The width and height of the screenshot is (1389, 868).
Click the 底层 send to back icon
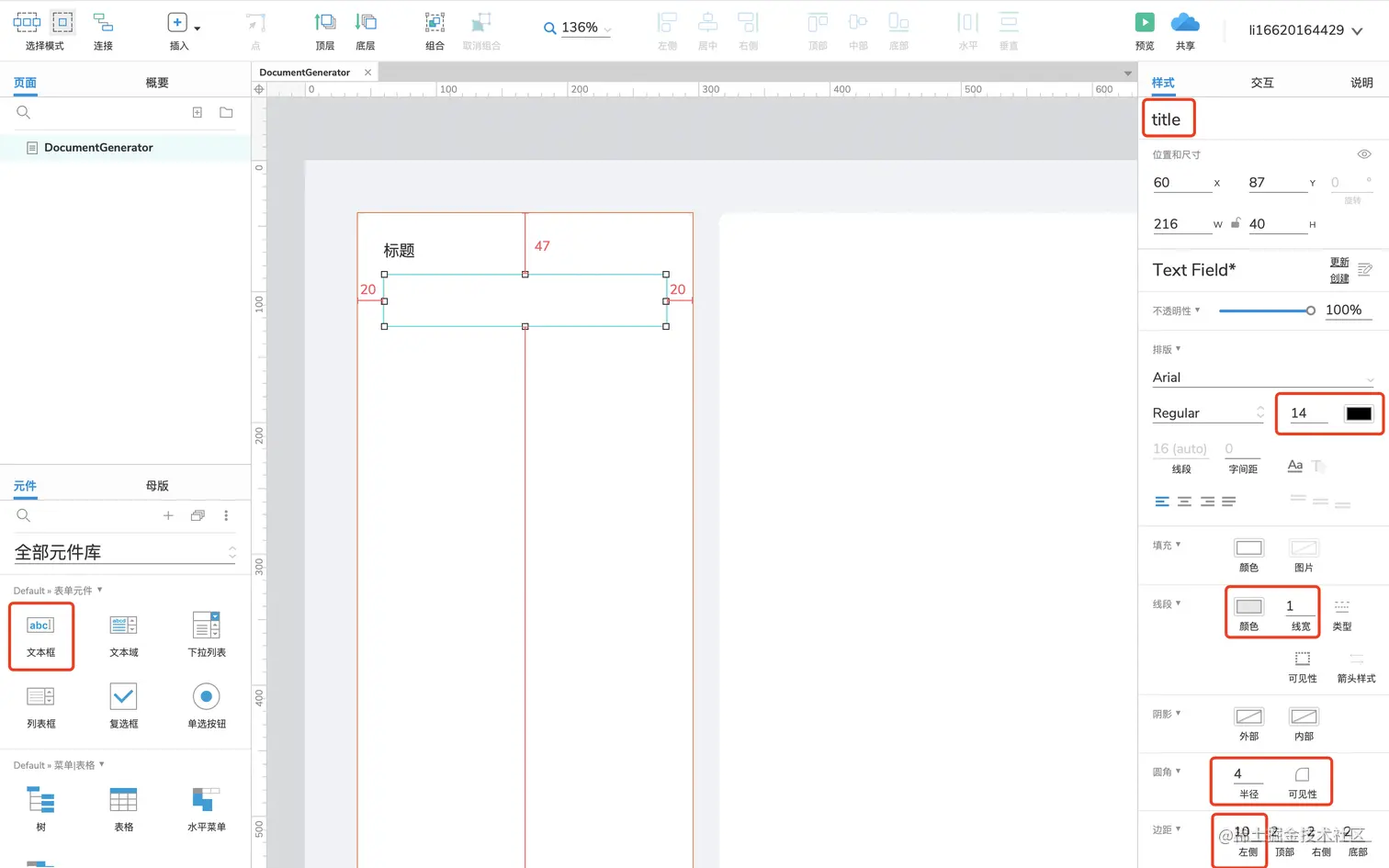(366, 22)
